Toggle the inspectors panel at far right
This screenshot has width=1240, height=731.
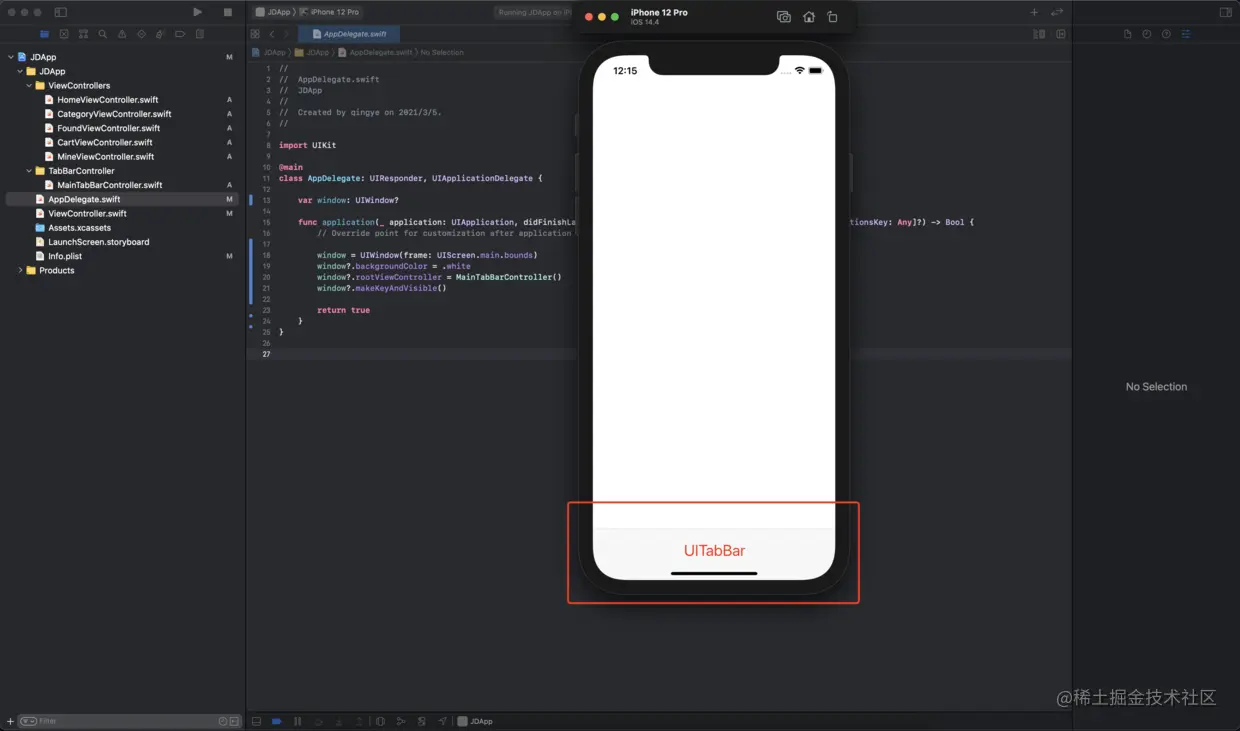pyautogui.click(x=1225, y=12)
